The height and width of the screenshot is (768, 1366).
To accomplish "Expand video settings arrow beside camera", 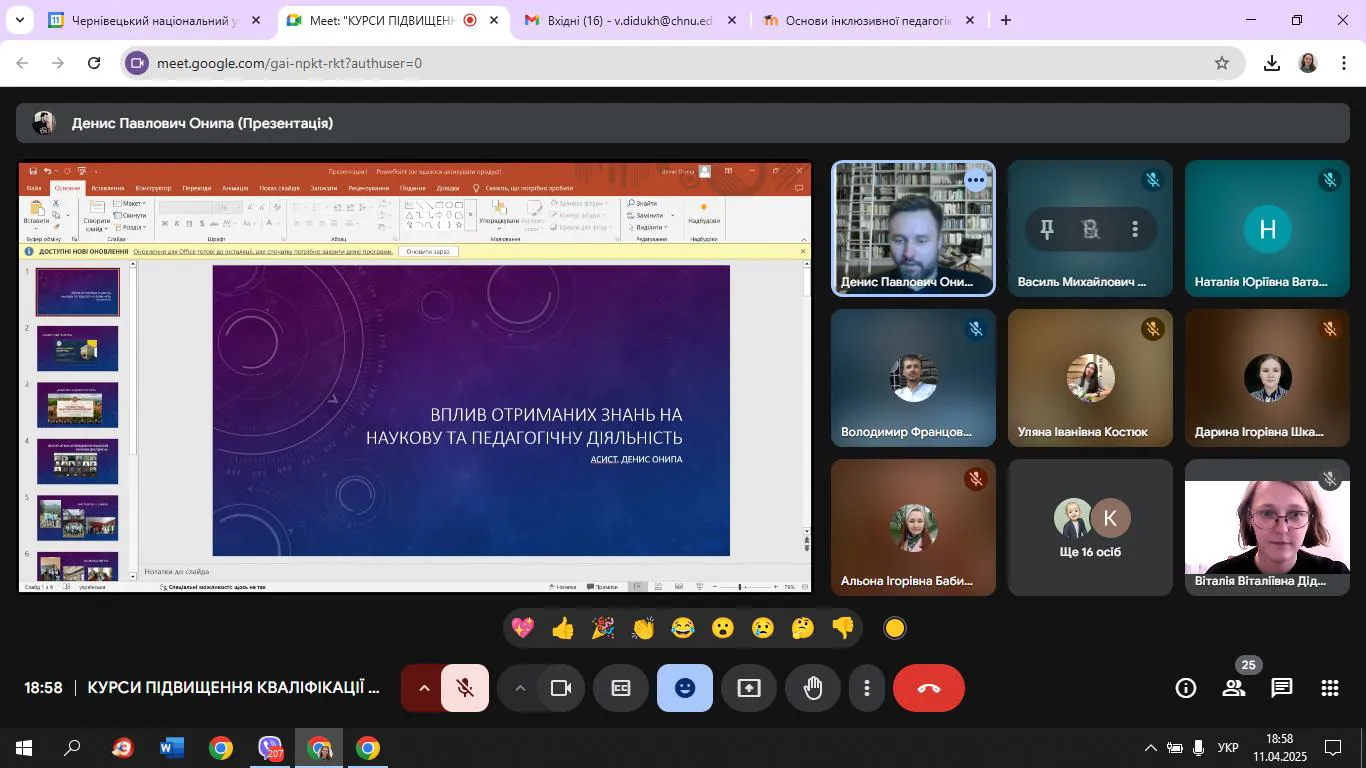I will click(520, 688).
